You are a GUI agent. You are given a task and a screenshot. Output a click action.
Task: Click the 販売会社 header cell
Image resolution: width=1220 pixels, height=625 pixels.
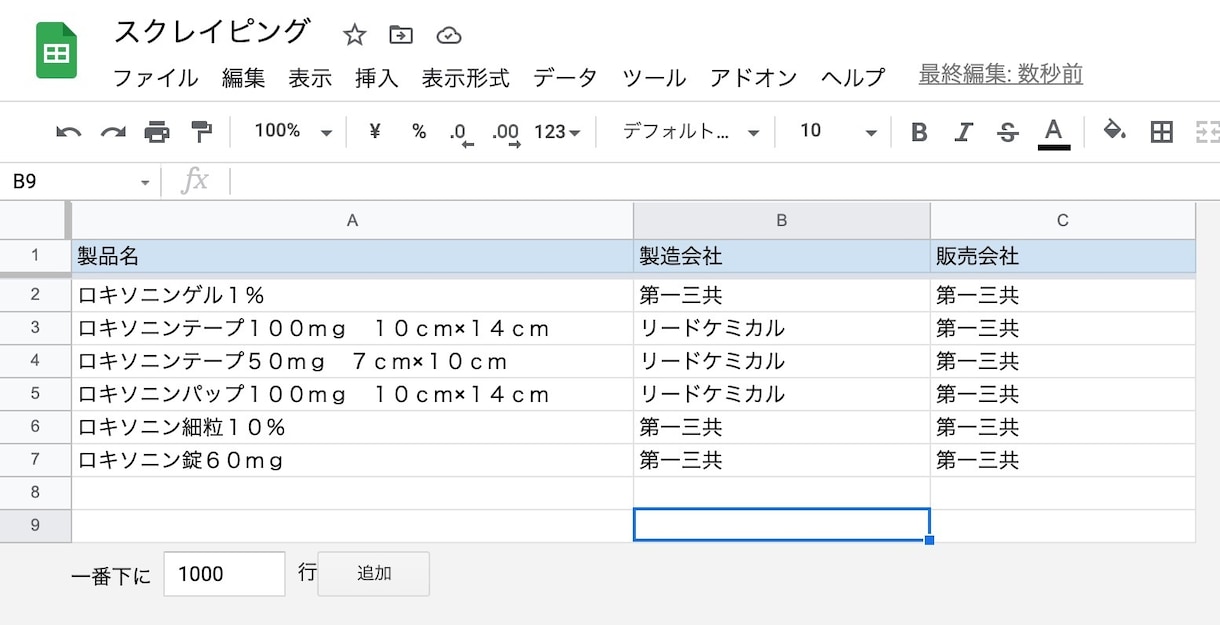1063,257
